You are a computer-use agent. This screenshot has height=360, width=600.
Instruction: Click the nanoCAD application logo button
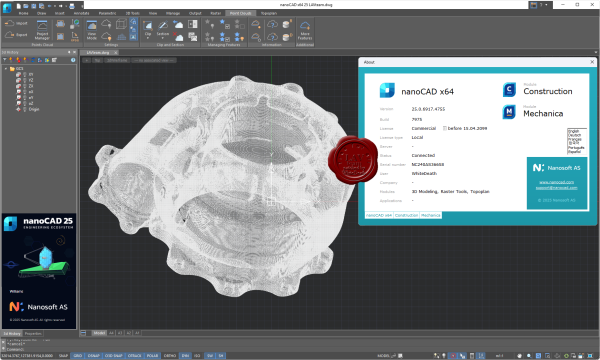click(x=7, y=8)
